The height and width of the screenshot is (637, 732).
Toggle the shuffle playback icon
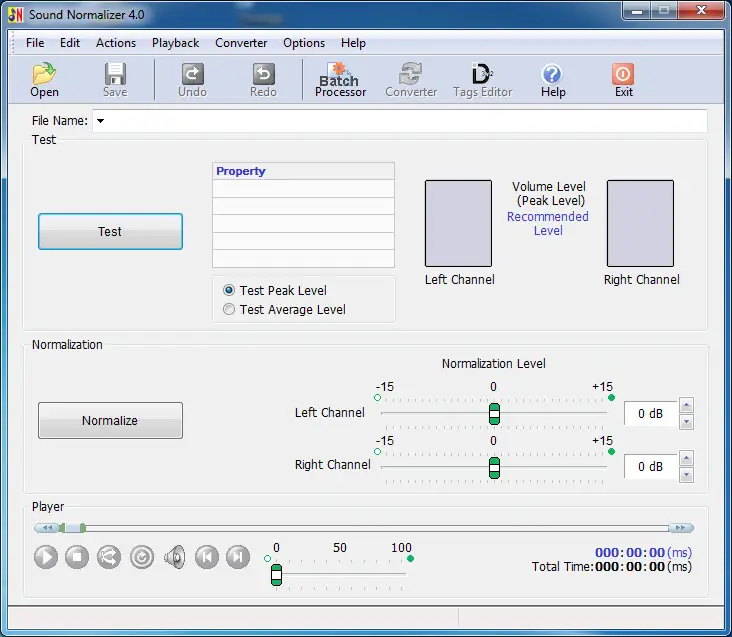[x=109, y=557]
